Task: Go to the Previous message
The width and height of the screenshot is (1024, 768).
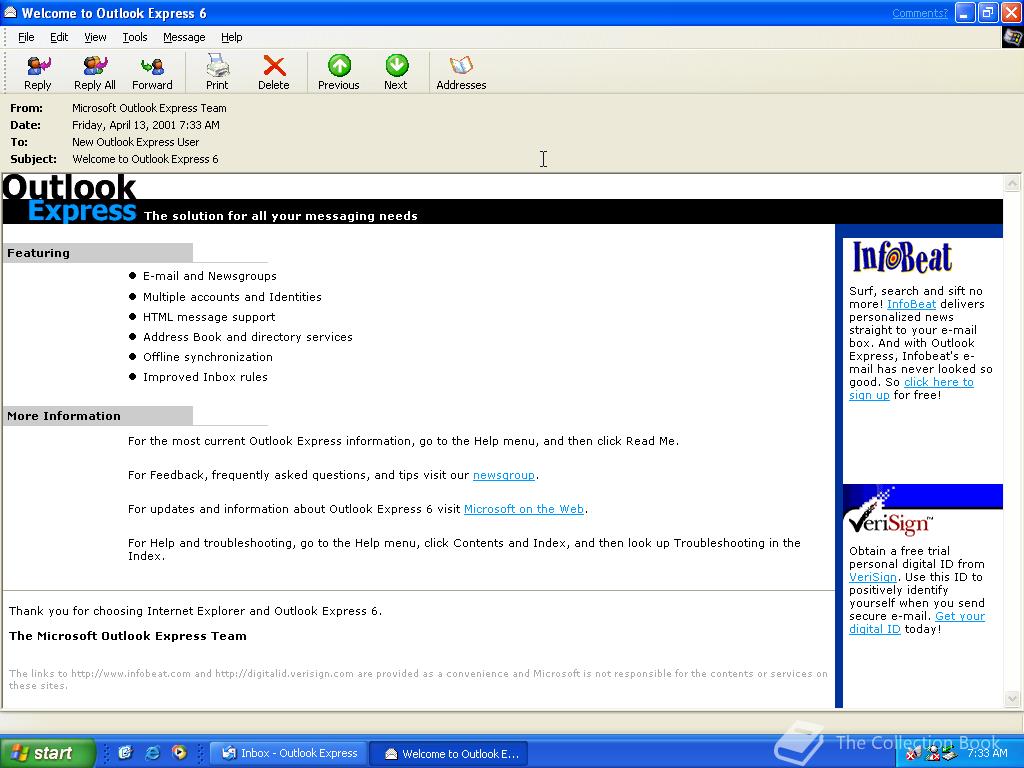Action: [339, 72]
